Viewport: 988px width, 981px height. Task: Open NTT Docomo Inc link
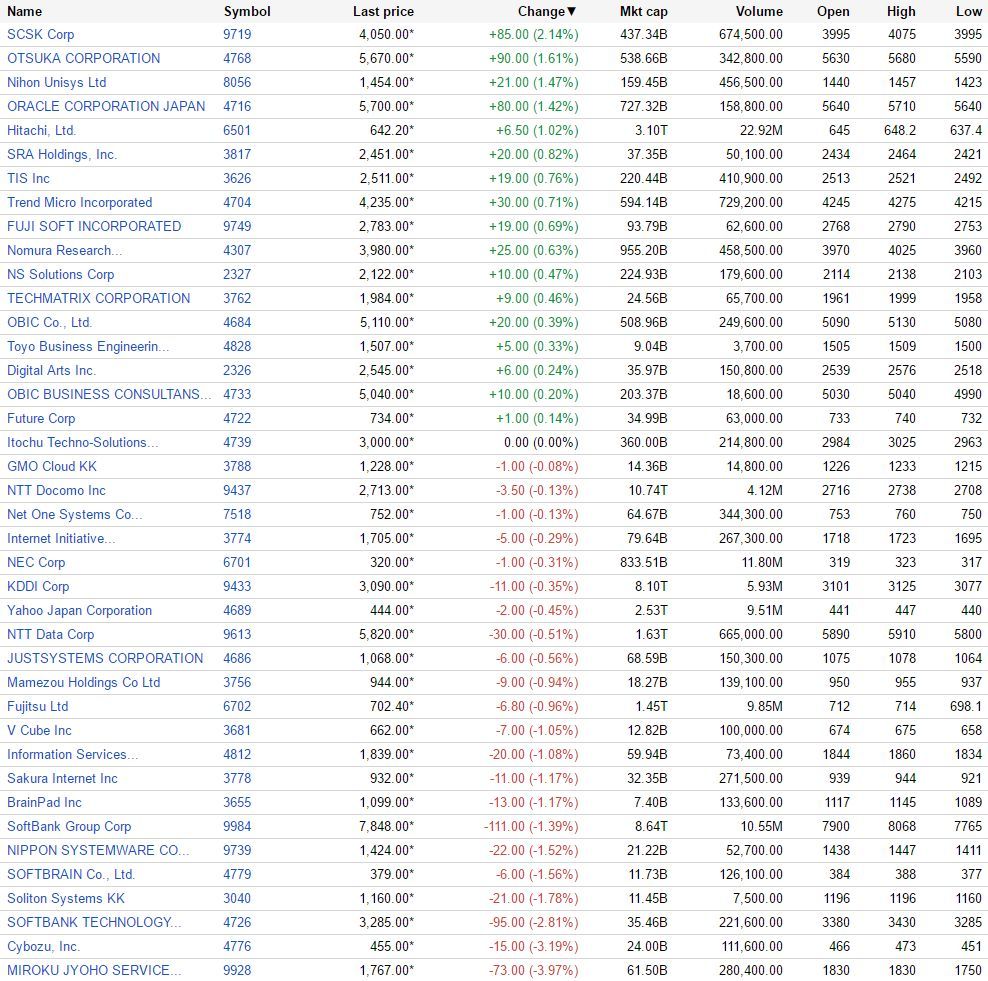click(x=56, y=490)
